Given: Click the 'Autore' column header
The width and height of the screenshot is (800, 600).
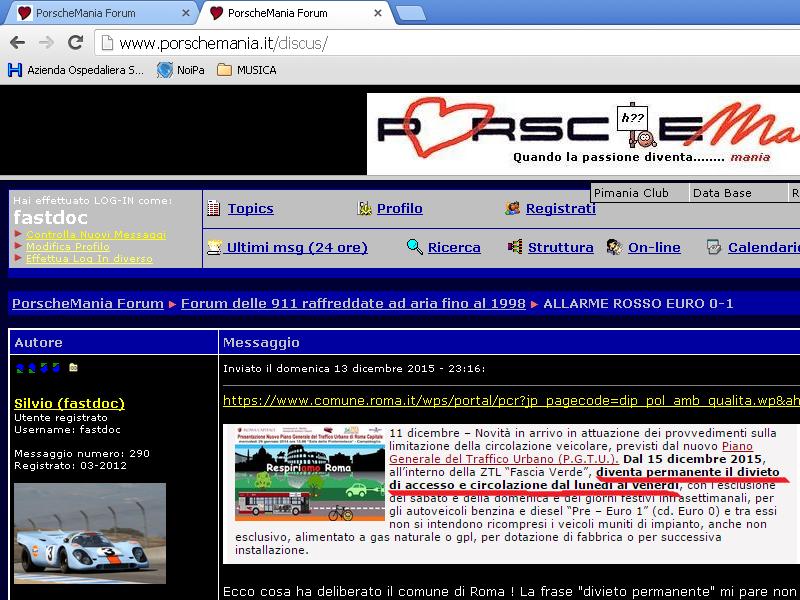Looking at the screenshot, I should click(x=38, y=342).
